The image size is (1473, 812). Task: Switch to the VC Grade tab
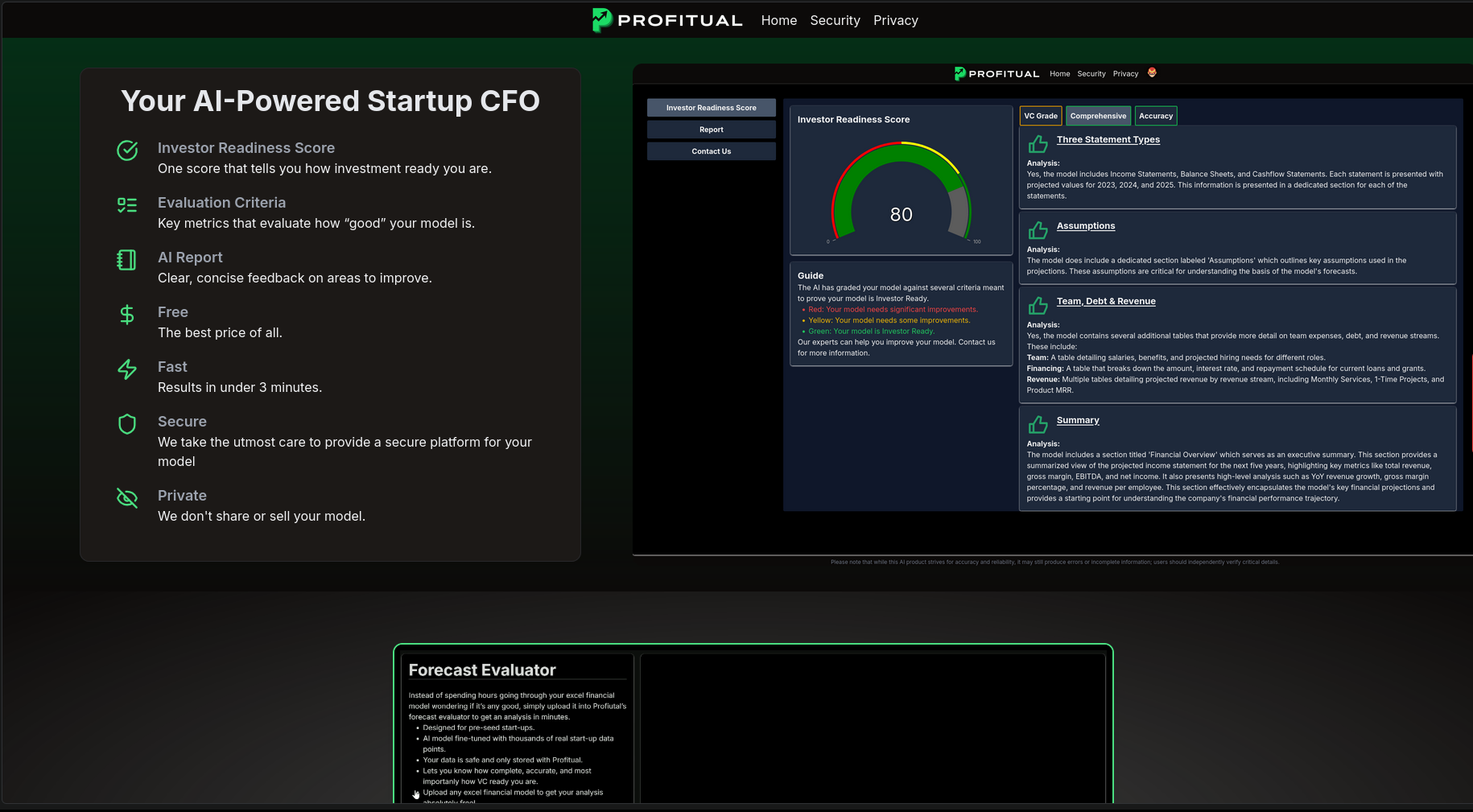(x=1041, y=116)
